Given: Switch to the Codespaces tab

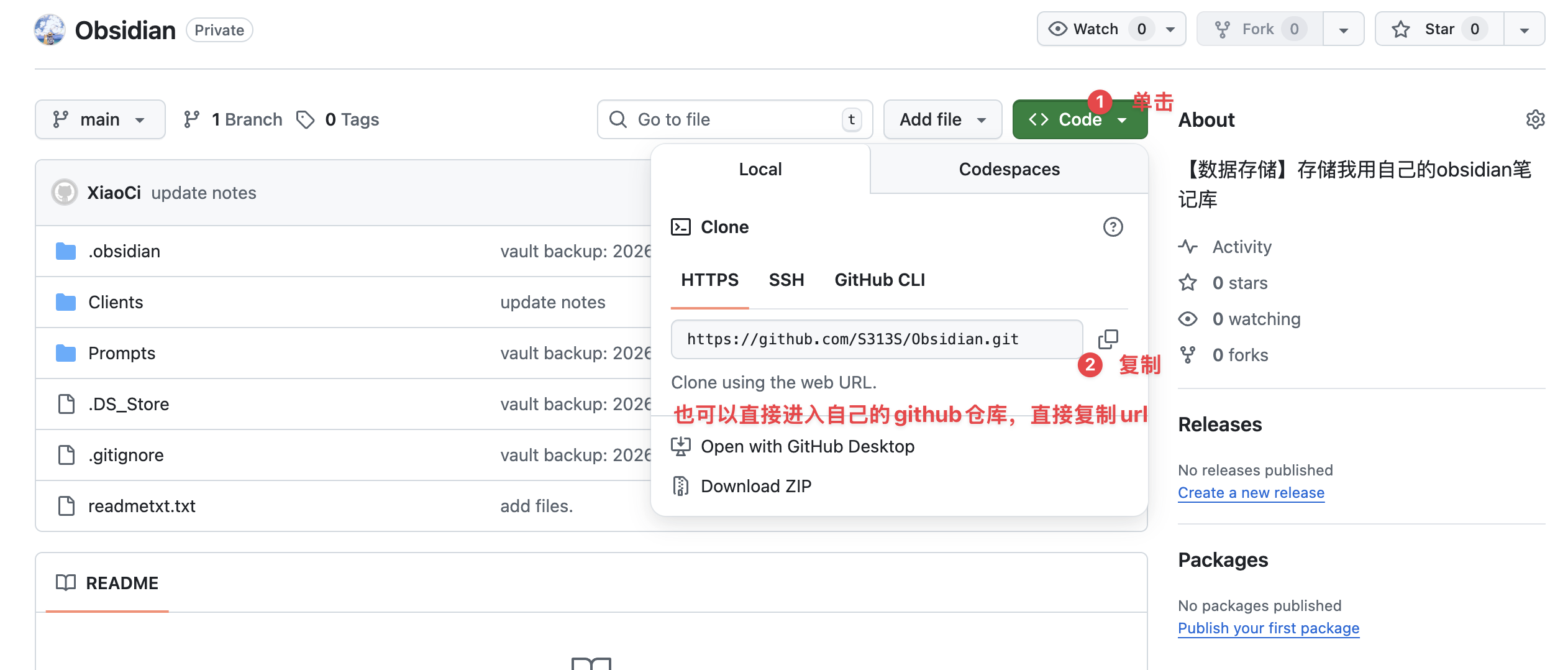Looking at the screenshot, I should point(1009,169).
